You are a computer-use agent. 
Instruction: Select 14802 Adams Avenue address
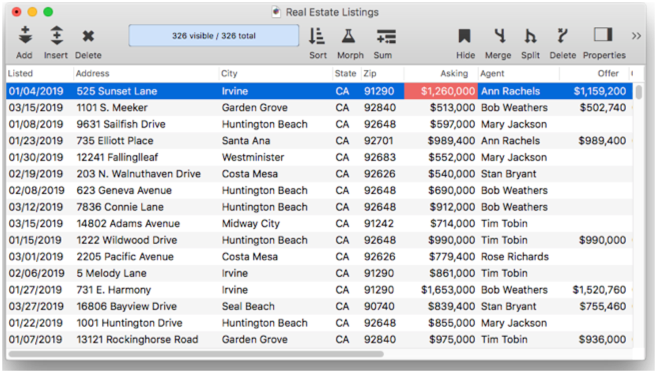click(x=128, y=224)
